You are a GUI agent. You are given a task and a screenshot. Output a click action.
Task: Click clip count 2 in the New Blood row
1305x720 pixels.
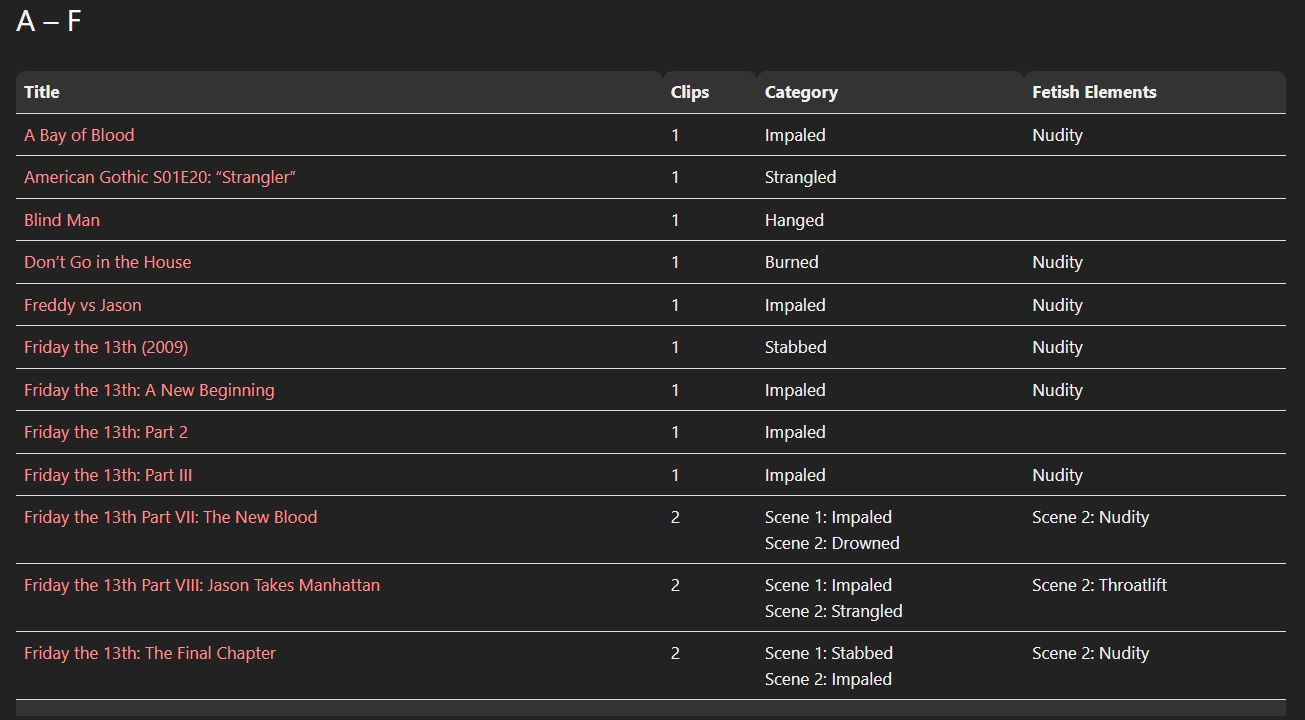(675, 517)
